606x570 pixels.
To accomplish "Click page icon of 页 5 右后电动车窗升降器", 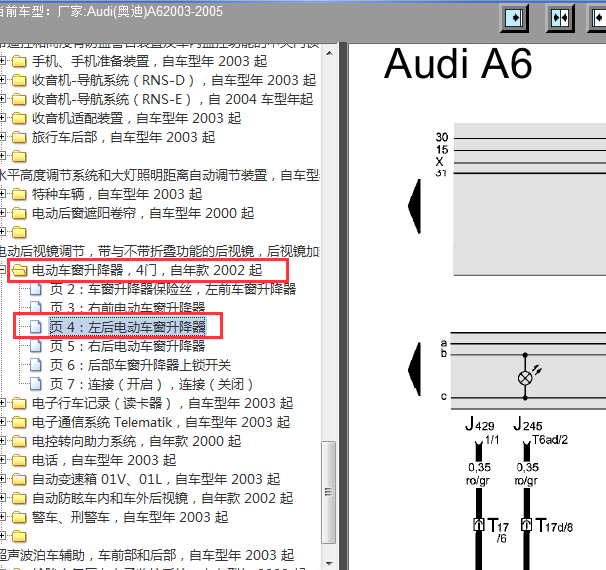I will [x=36, y=346].
